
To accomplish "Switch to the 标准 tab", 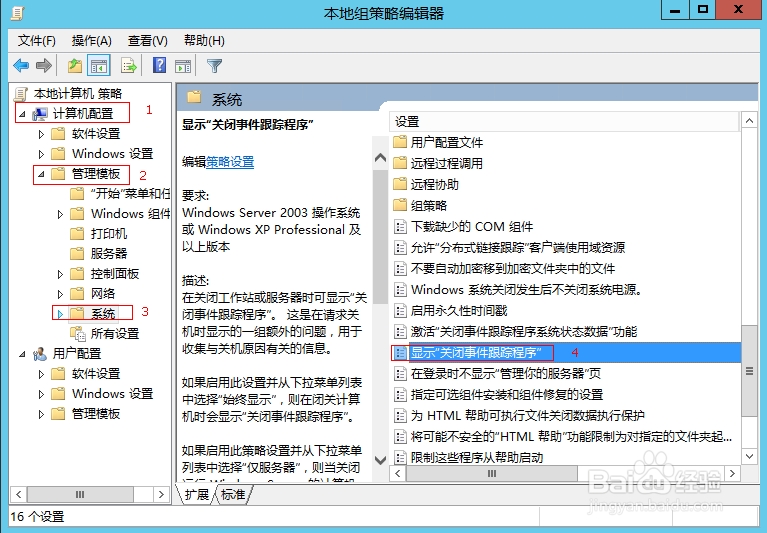I will click(x=233, y=494).
